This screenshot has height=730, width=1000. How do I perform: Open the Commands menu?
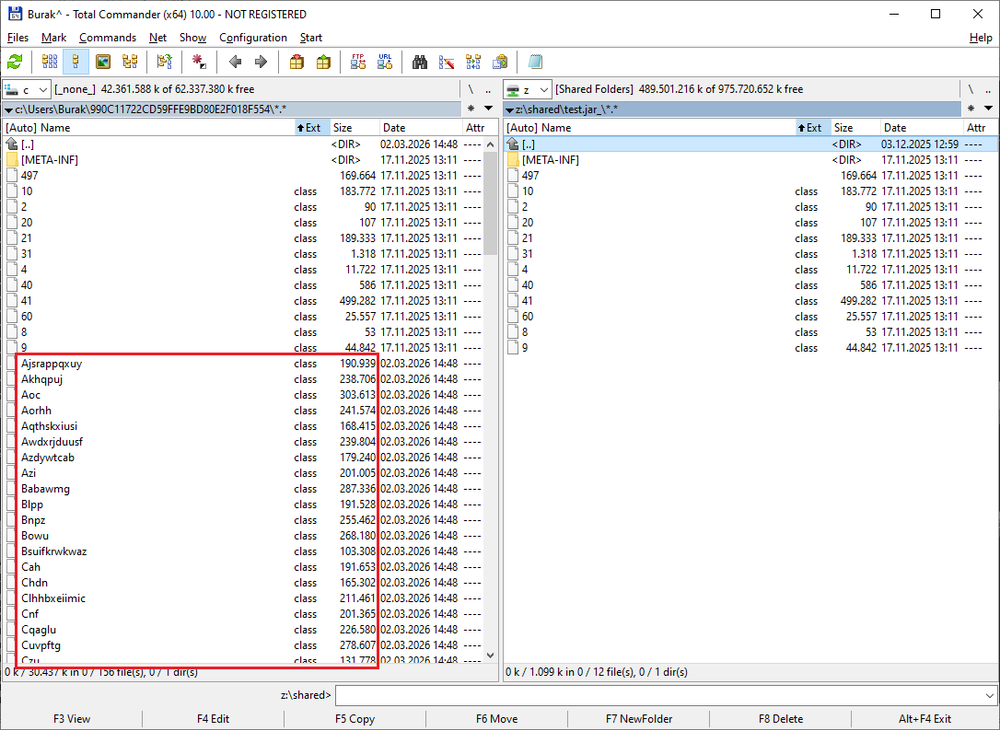pyautogui.click(x=107, y=38)
